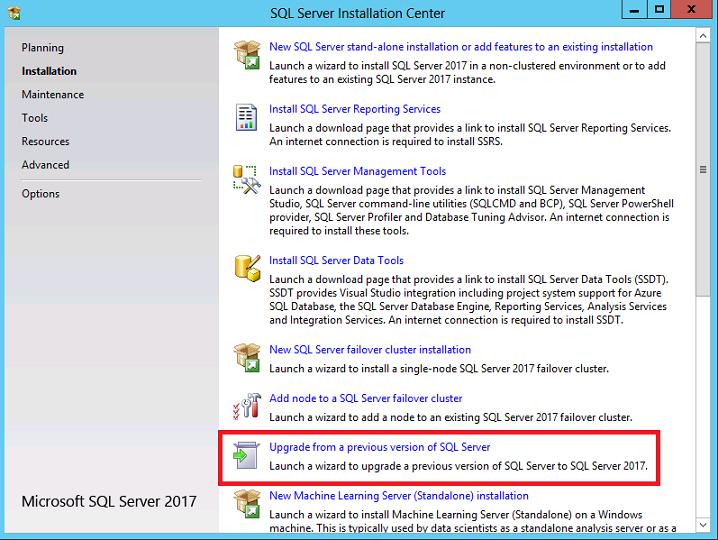Open the Planning section
Image resolution: width=718 pixels, height=540 pixels.
pyautogui.click(x=43, y=48)
